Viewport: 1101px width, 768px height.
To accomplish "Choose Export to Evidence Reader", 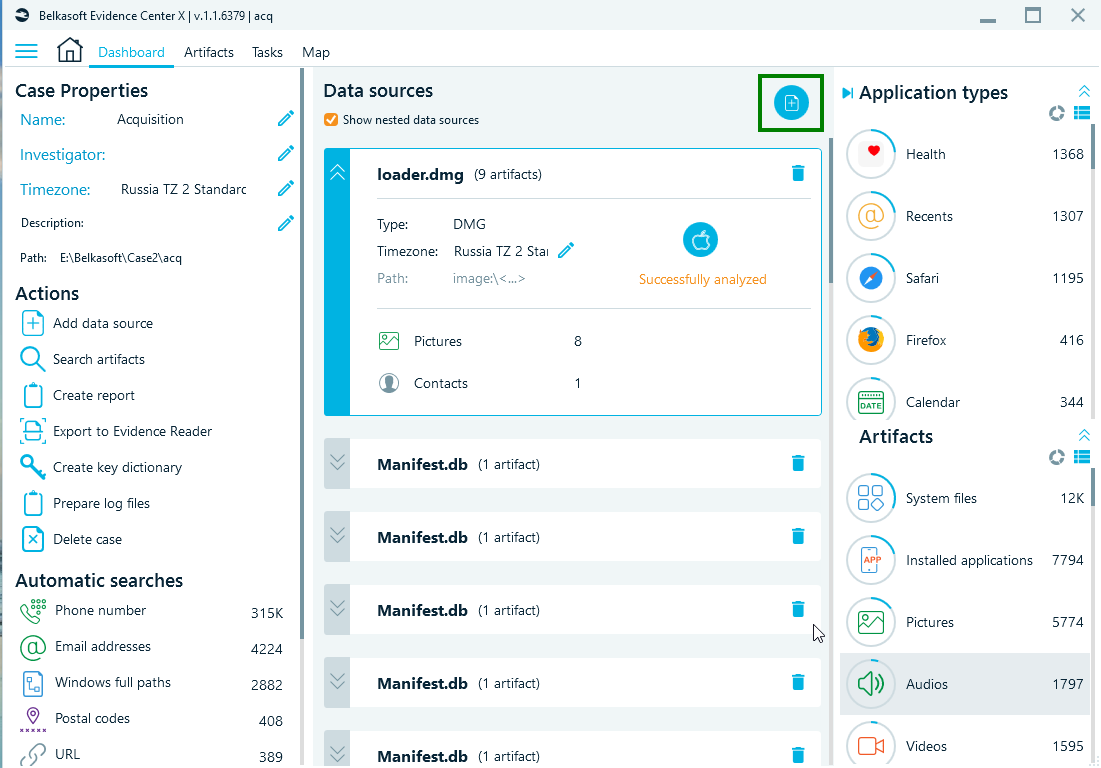I will (117, 432).
